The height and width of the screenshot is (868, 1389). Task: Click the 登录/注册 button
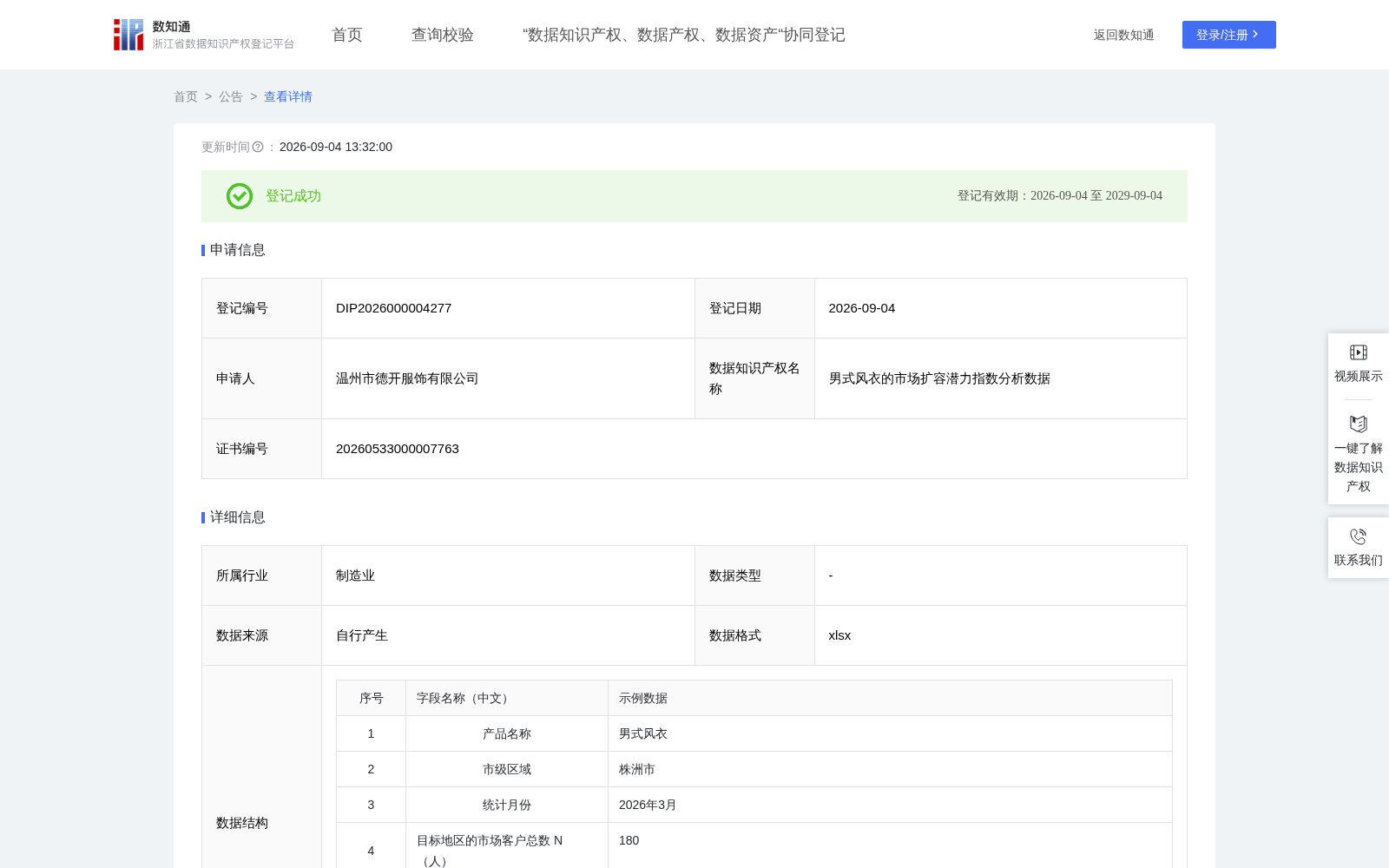tap(1228, 35)
